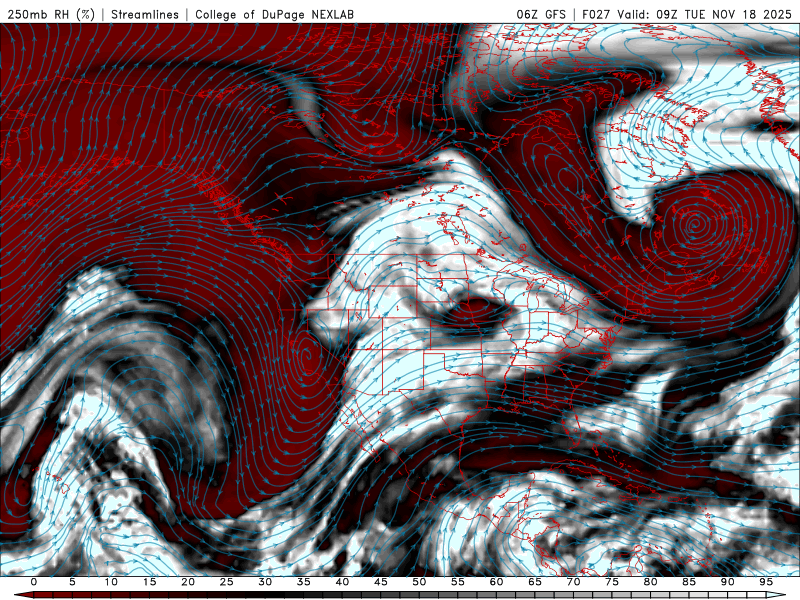Click the colorbar label "20"

(x=188, y=582)
